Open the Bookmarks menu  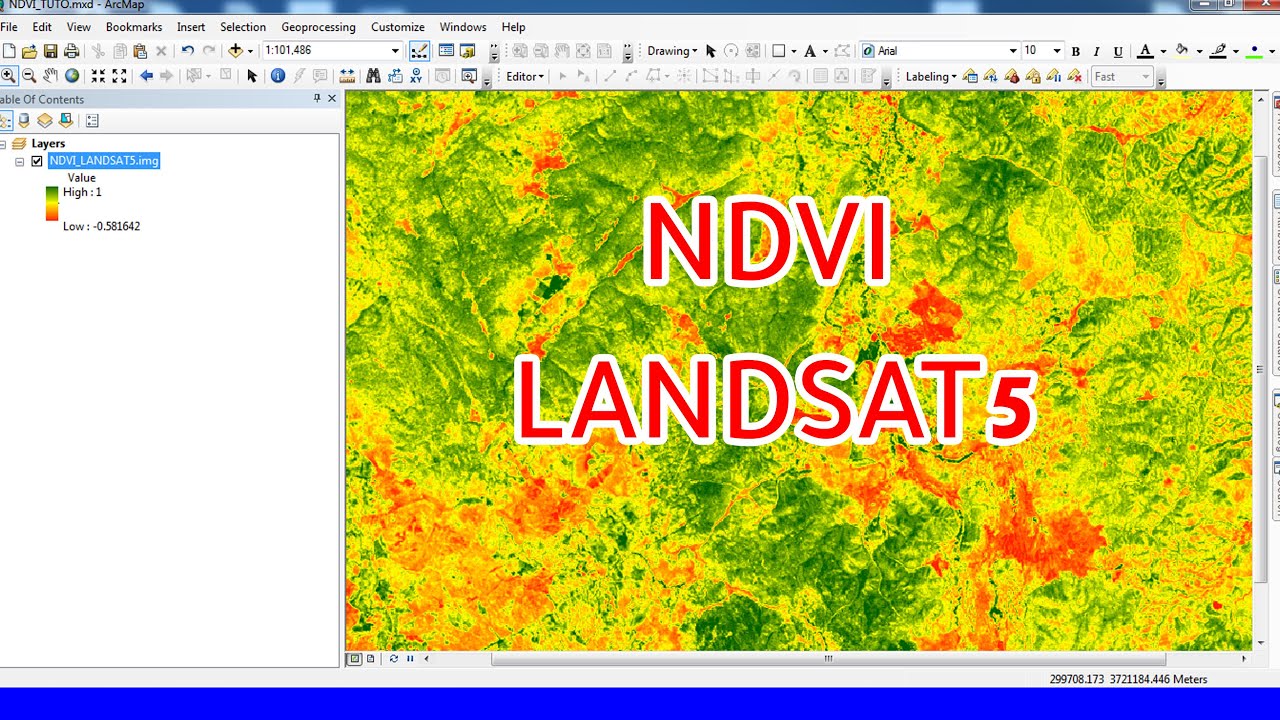click(x=133, y=27)
